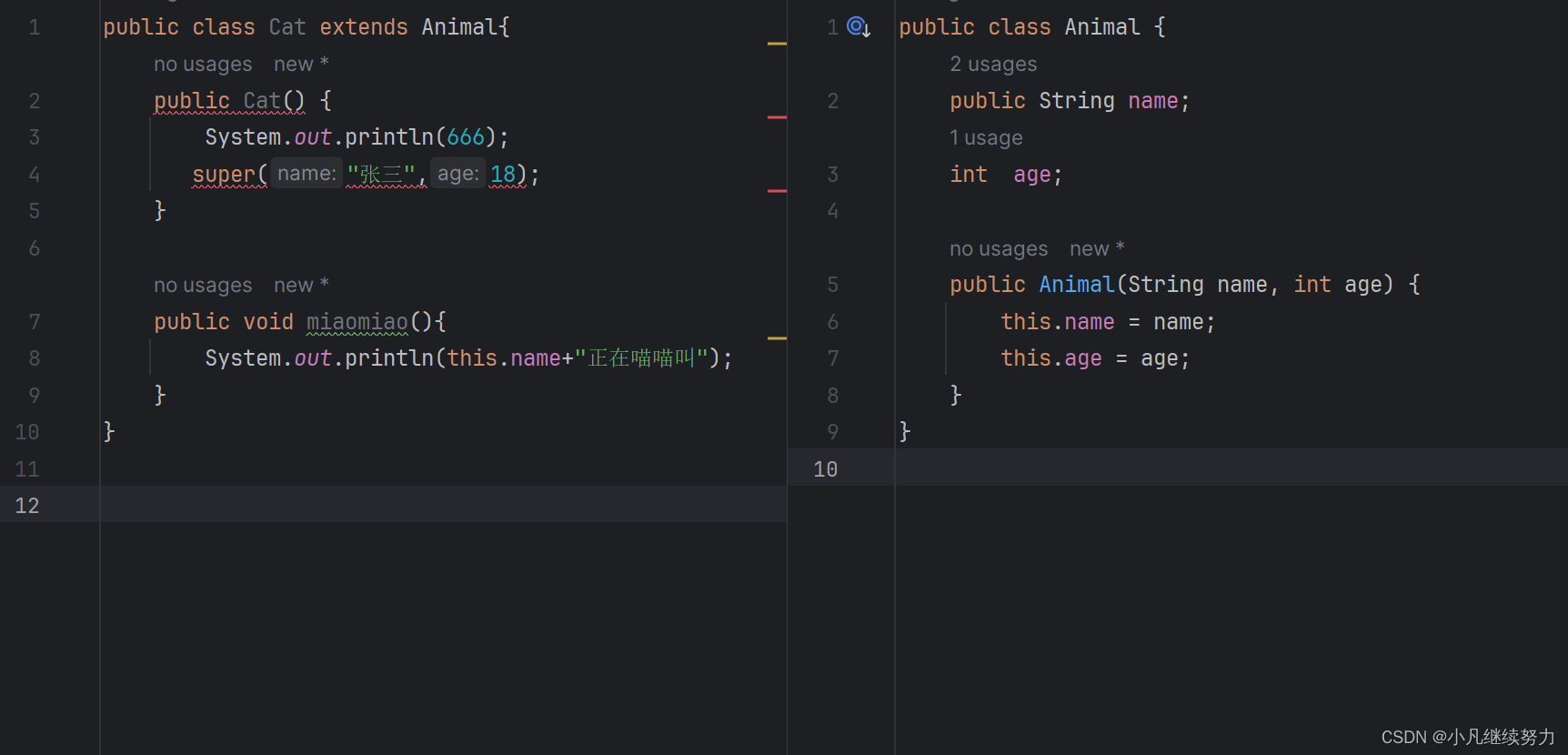Click the 'name:' parameter inlay hint in super call
Image resolution: width=1568 pixels, height=755 pixels.
pyautogui.click(x=307, y=174)
